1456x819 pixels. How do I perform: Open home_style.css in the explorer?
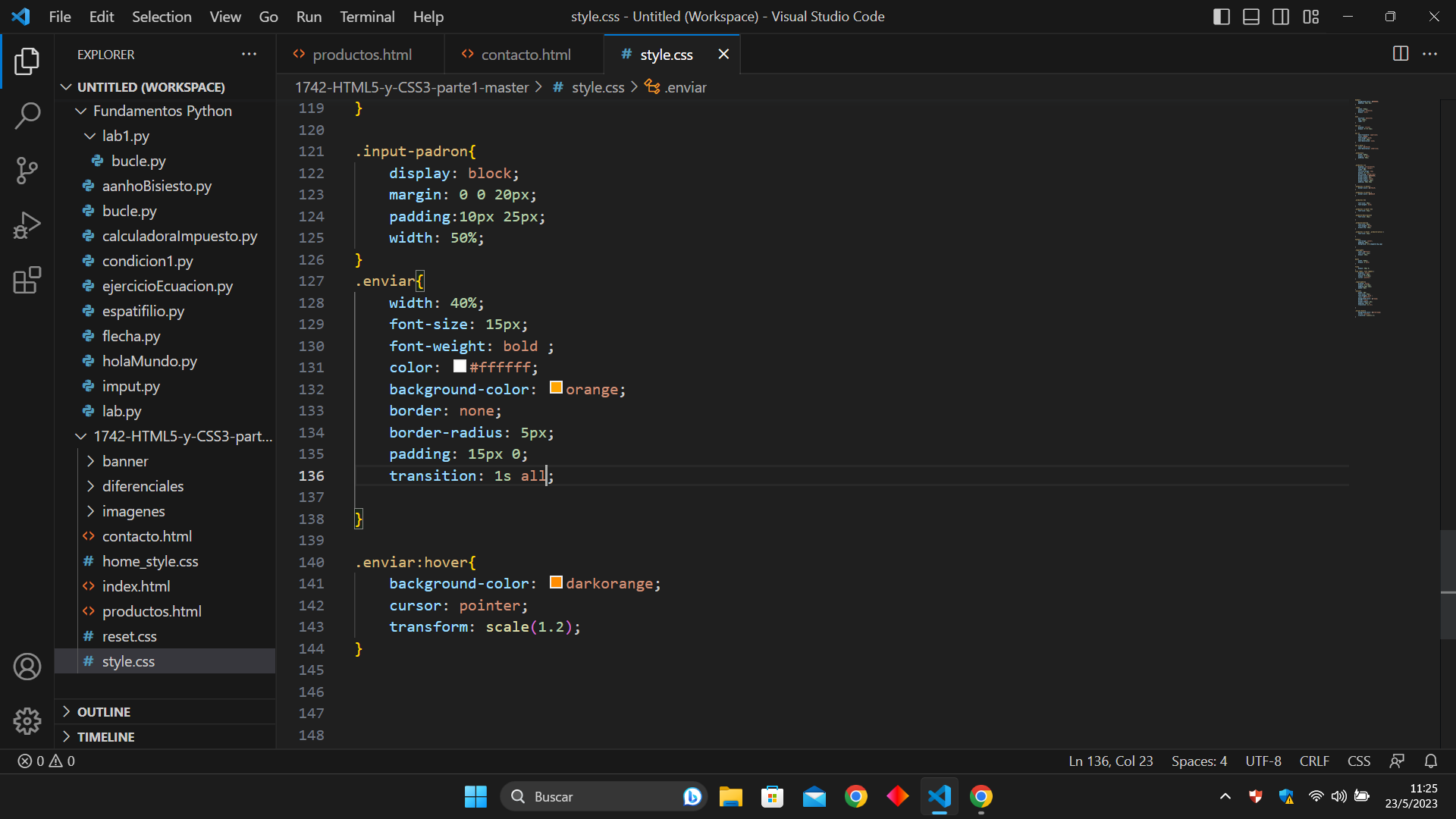tap(150, 561)
